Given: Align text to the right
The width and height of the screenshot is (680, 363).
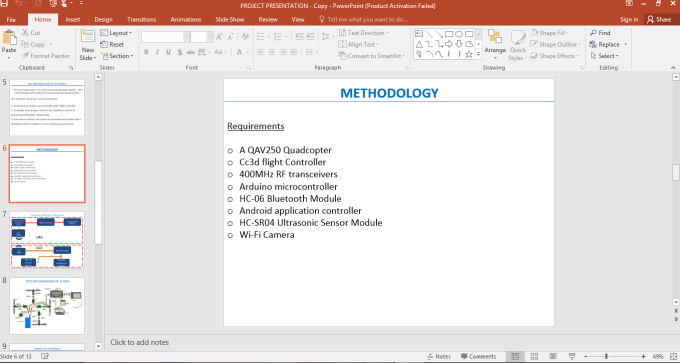Looking at the screenshot, I should click(283, 52).
